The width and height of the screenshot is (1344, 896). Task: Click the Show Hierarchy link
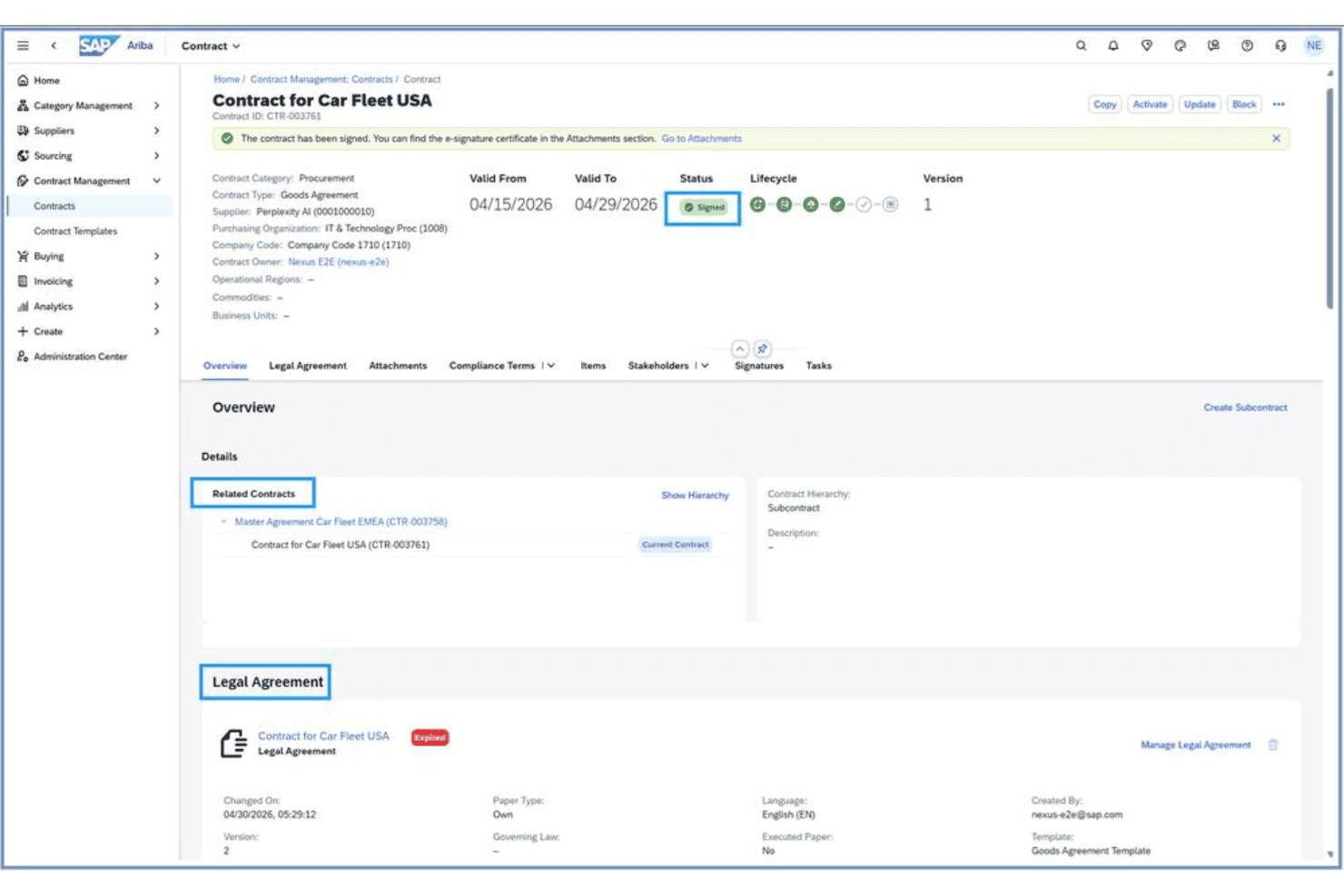(695, 496)
